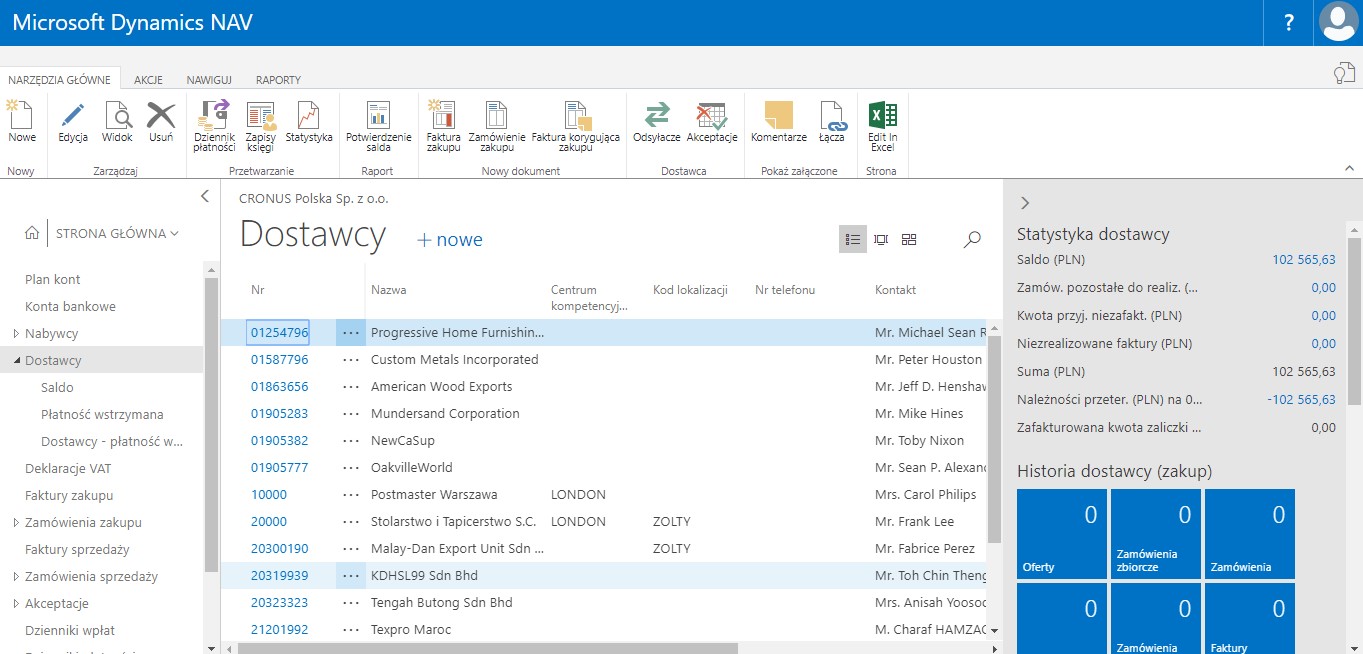Switch to the AKCJE ribbon tab
This screenshot has height=654, width=1363.
click(148, 79)
